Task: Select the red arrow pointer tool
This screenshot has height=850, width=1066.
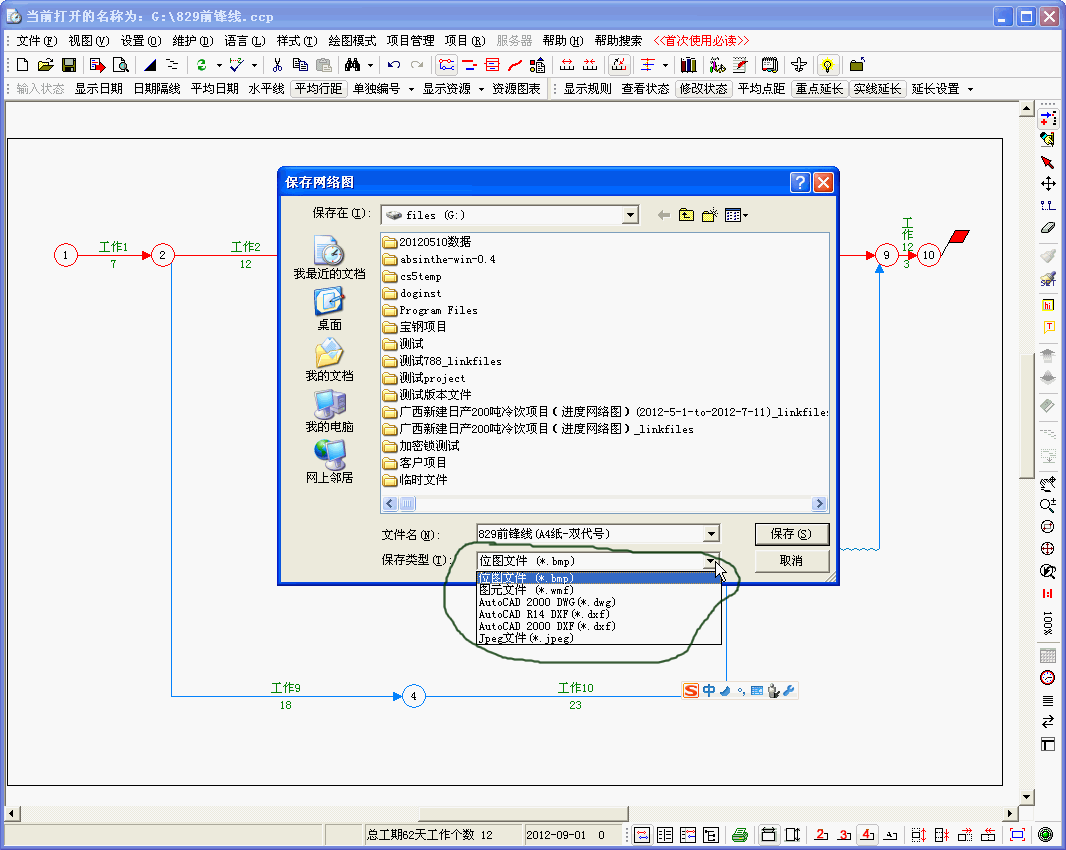Action: tap(1048, 162)
